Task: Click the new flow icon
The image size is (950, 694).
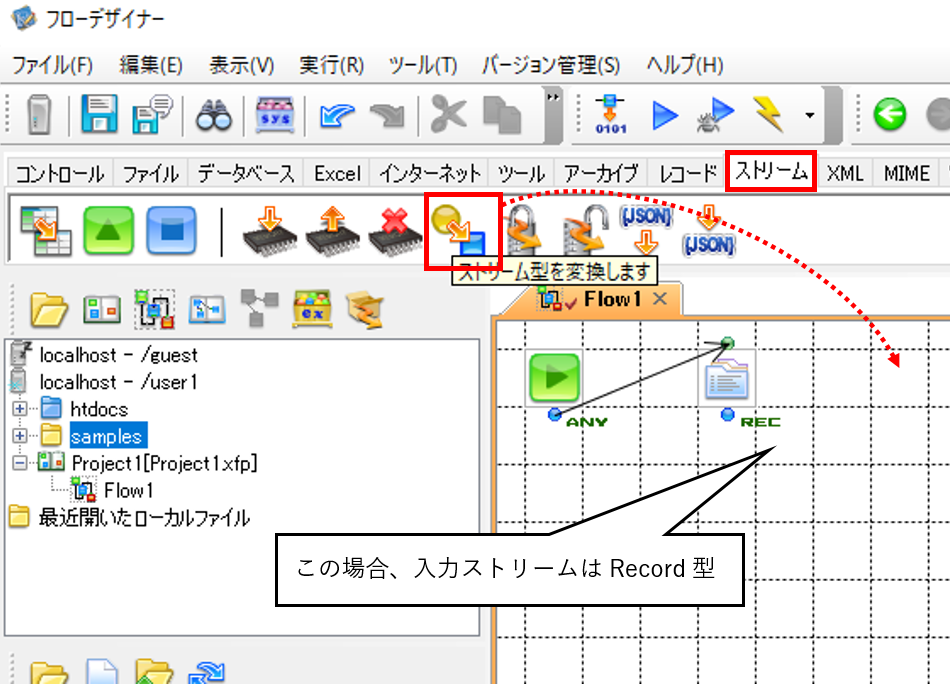Action: 154,309
